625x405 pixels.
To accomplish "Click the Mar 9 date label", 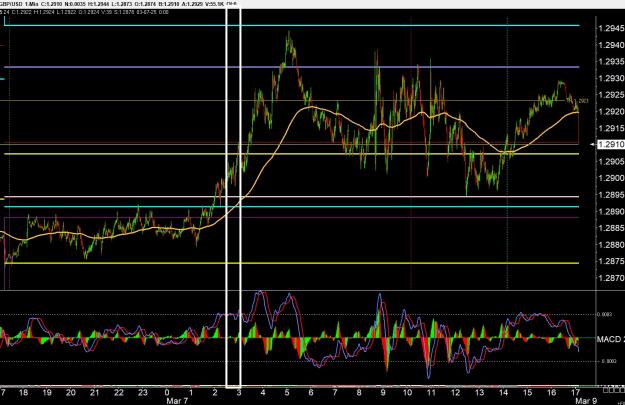I will (586, 401).
